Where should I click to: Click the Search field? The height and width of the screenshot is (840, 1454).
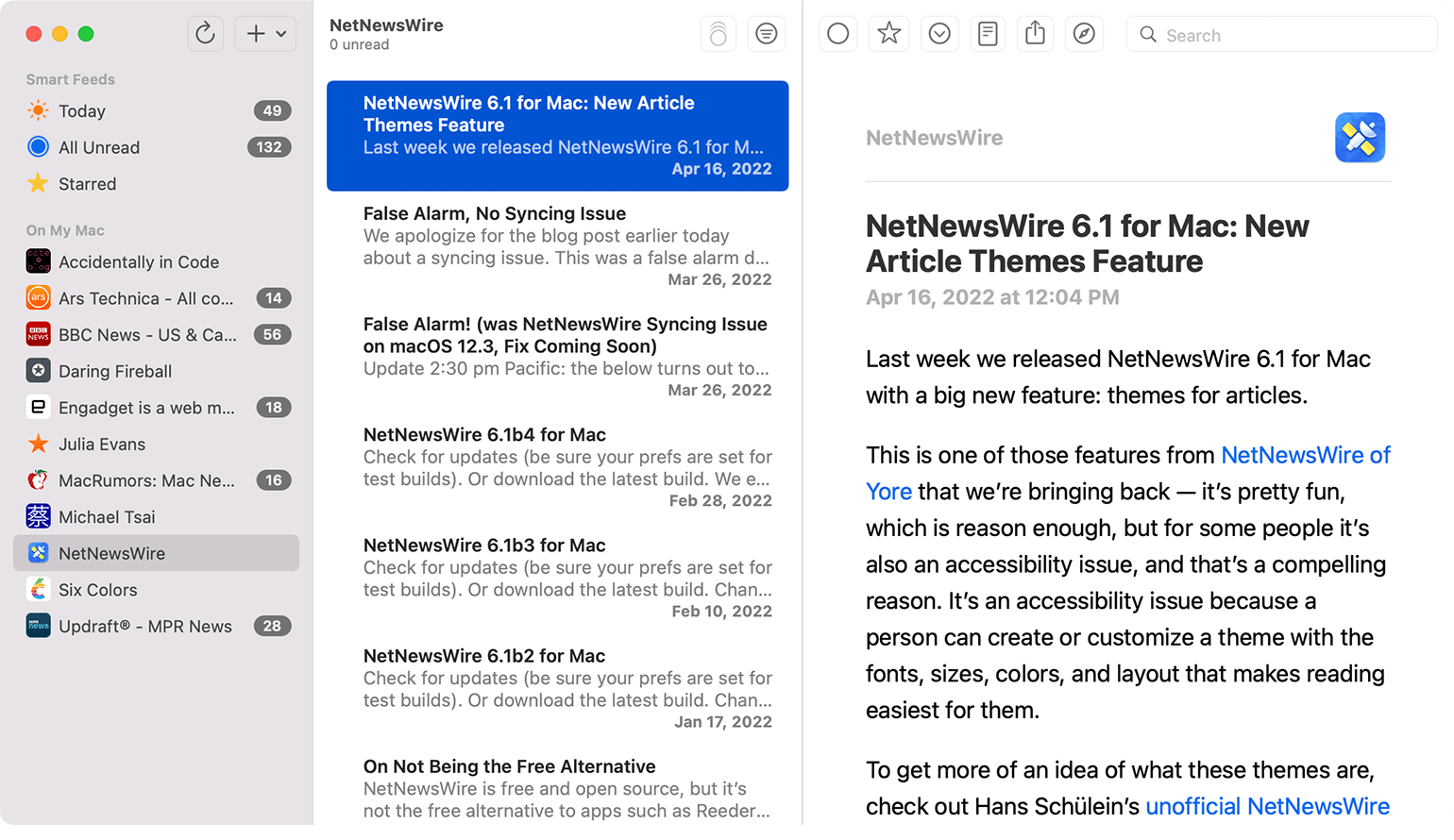1282,35
